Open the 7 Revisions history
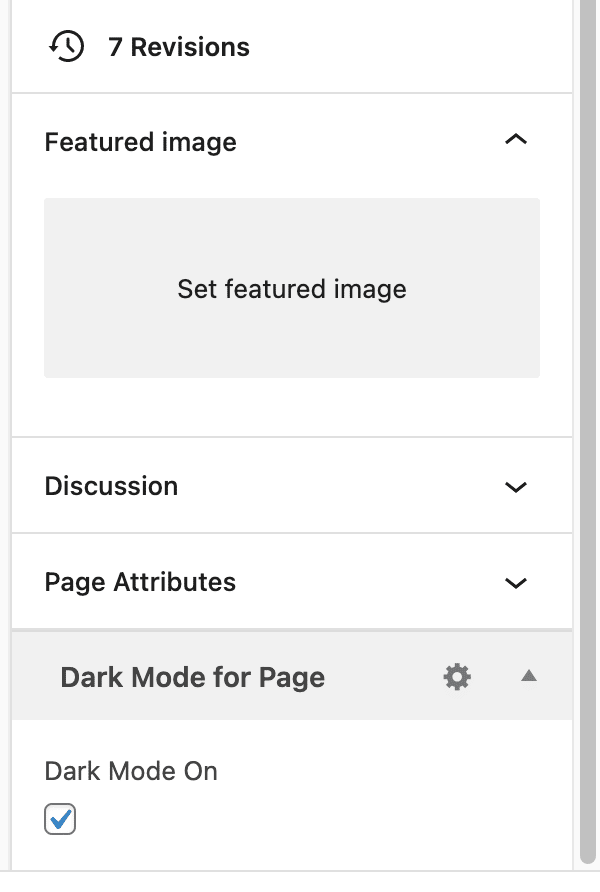Viewport: 600px width, 892px height. click(180, 46)
